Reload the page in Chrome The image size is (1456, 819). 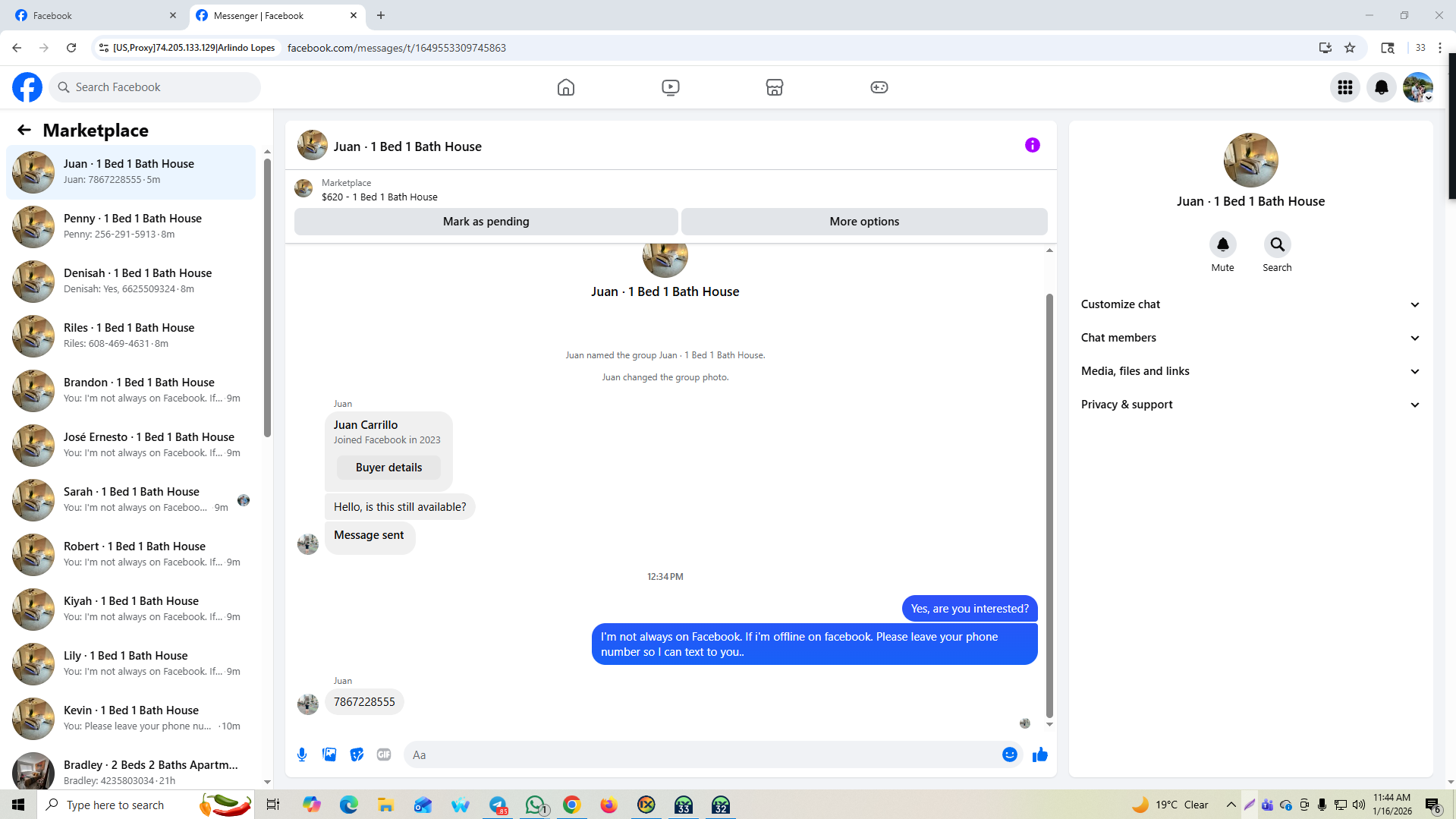(x=71, y=48)
